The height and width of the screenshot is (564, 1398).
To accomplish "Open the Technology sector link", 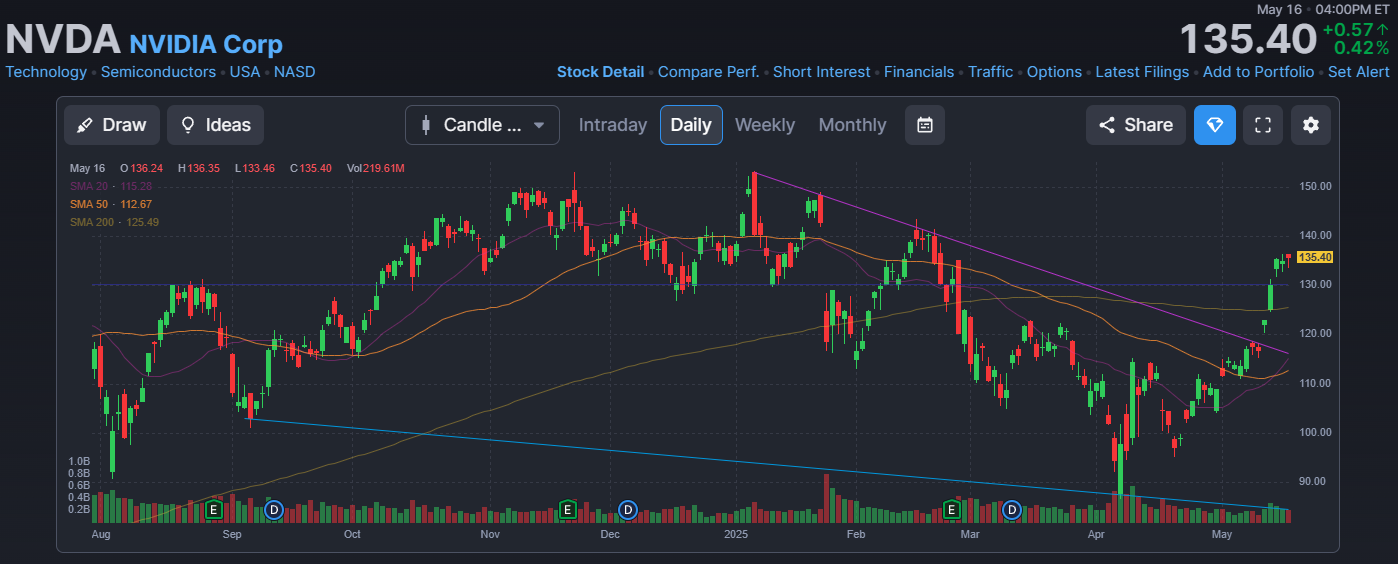I will [x=46, y=72].
